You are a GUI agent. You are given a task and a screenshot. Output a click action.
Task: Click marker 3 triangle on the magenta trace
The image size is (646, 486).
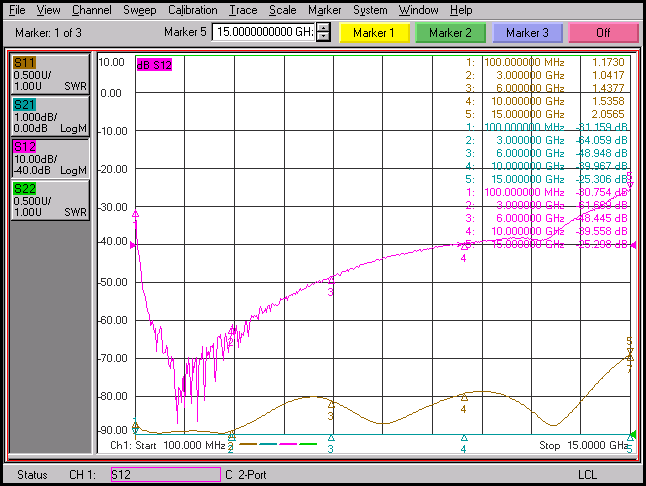coord(331,281)
